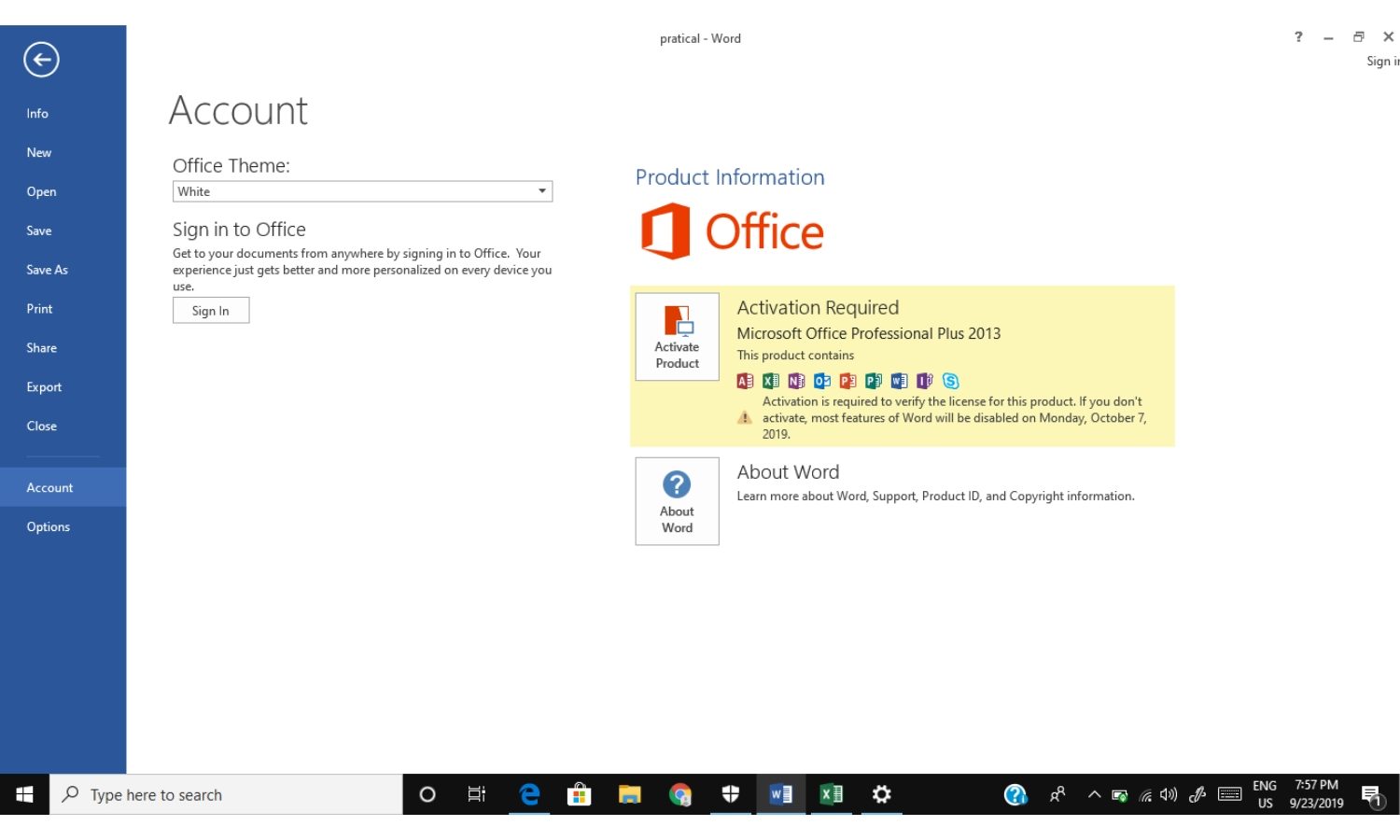Open Windows Start menu

point(24,794)
